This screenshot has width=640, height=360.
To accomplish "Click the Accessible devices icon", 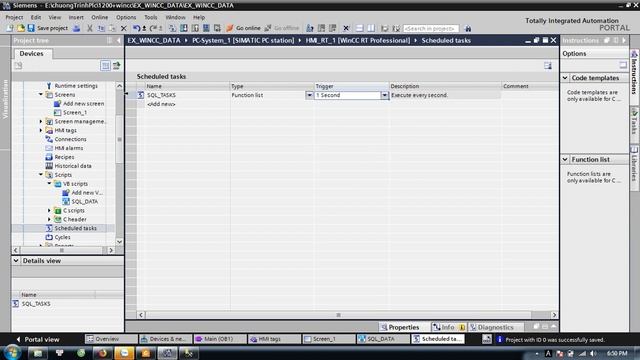I will (310, 28).
